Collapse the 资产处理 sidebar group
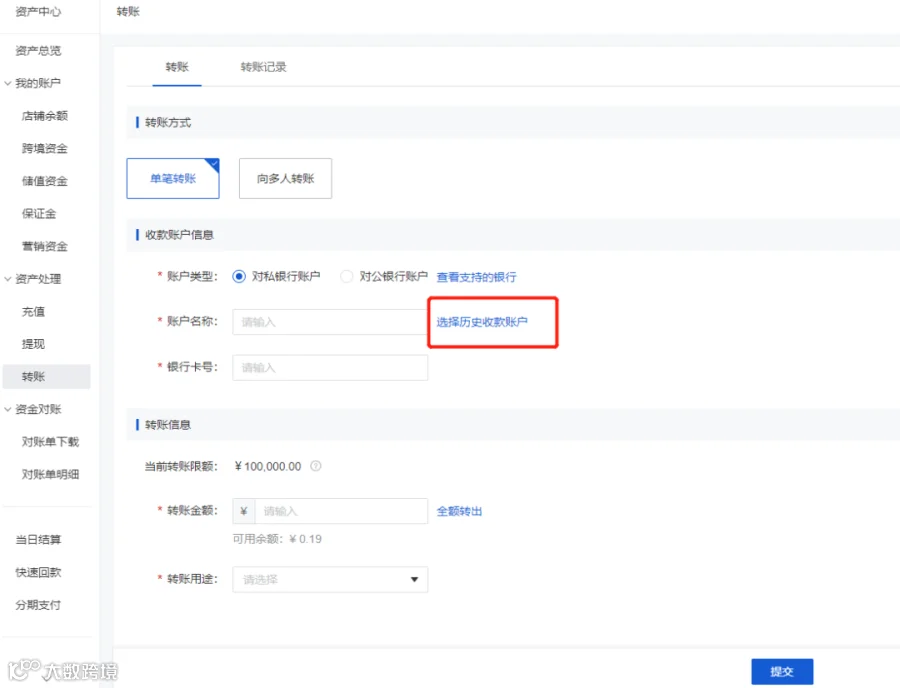 [8, 279]
